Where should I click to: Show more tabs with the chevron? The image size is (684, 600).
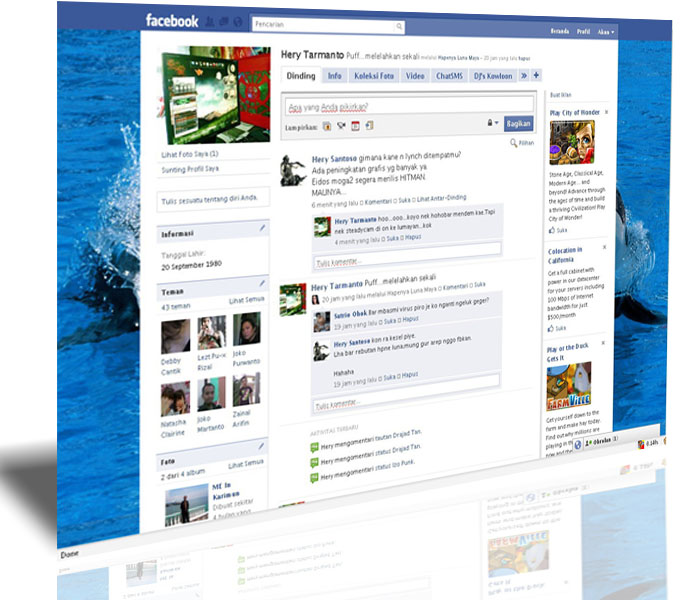524,75
